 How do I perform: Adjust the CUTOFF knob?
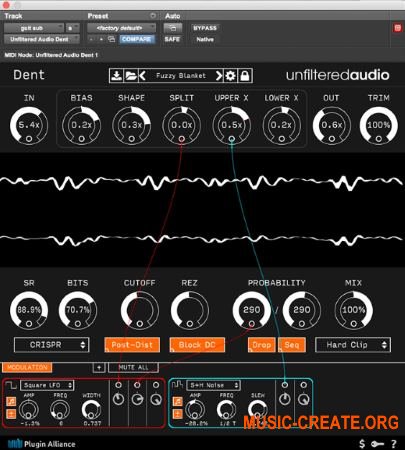[x=140, y=310]
